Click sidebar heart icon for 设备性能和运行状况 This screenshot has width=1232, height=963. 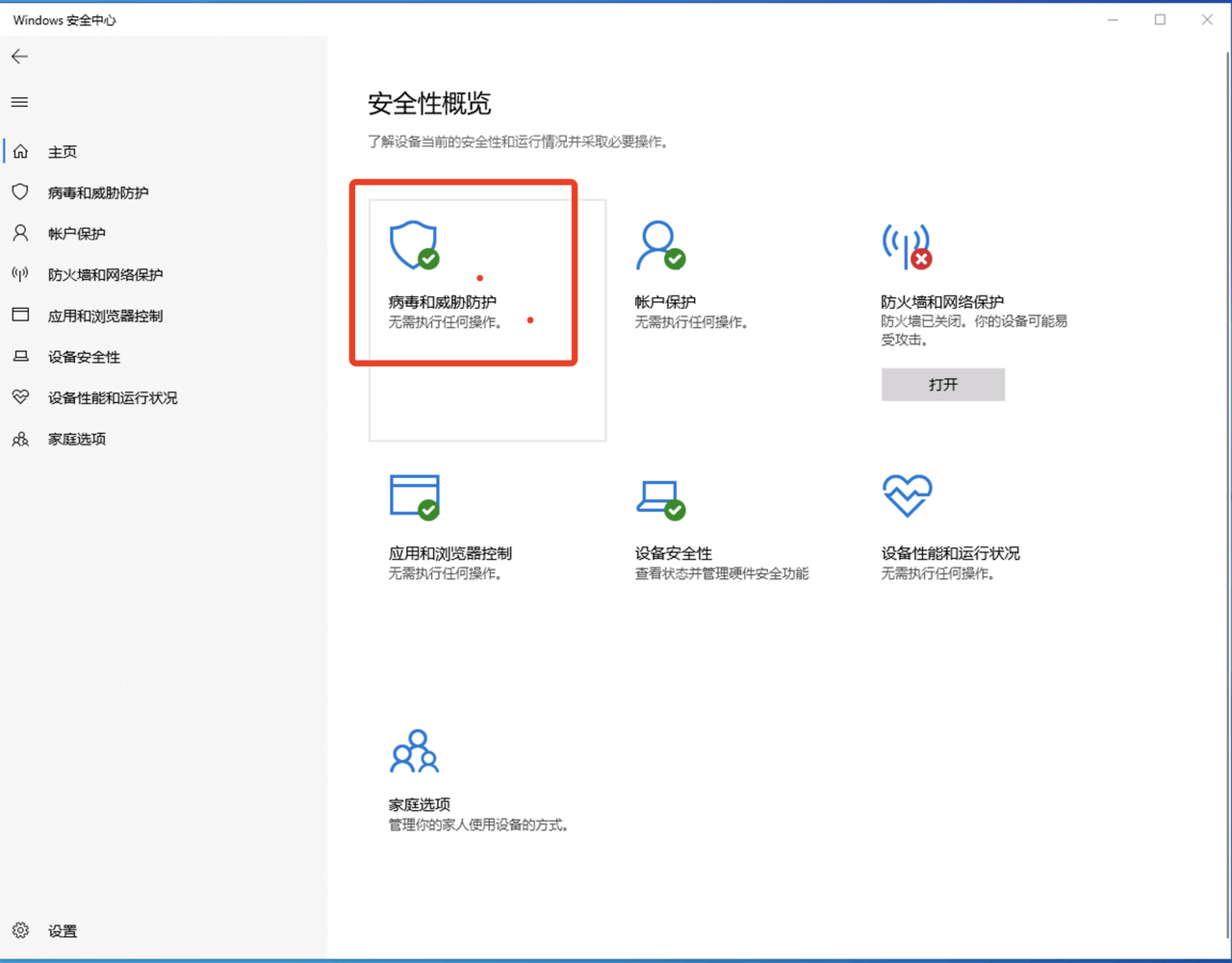coord(20,397)
